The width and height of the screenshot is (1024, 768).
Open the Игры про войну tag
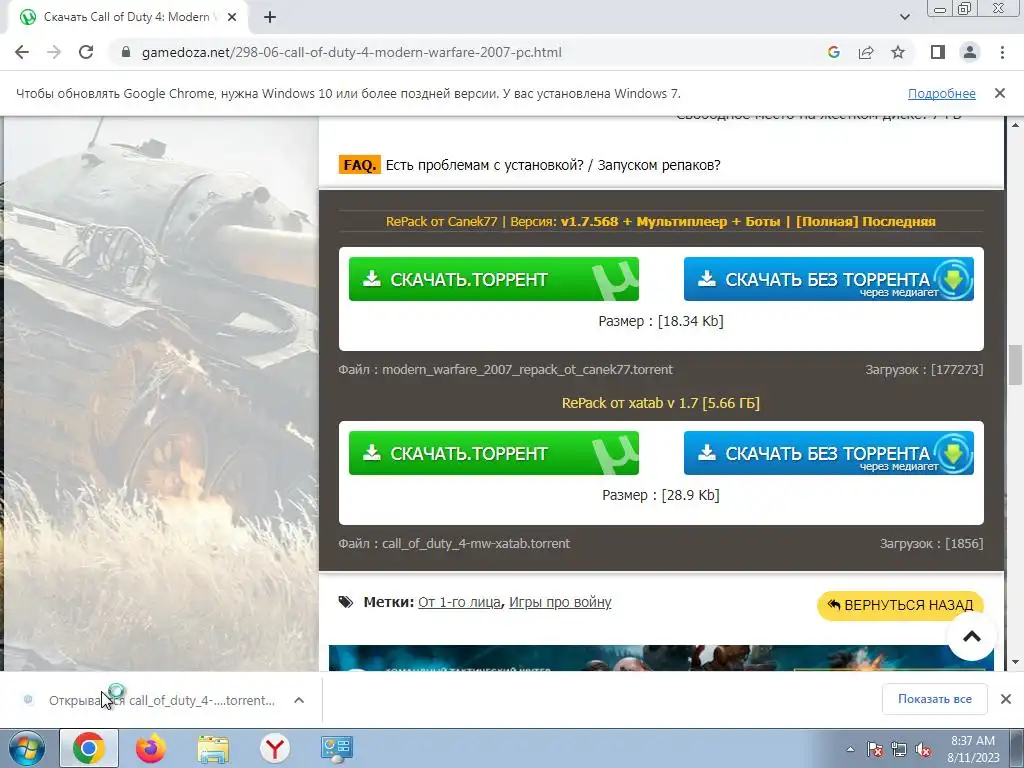[x=560, y=602]
